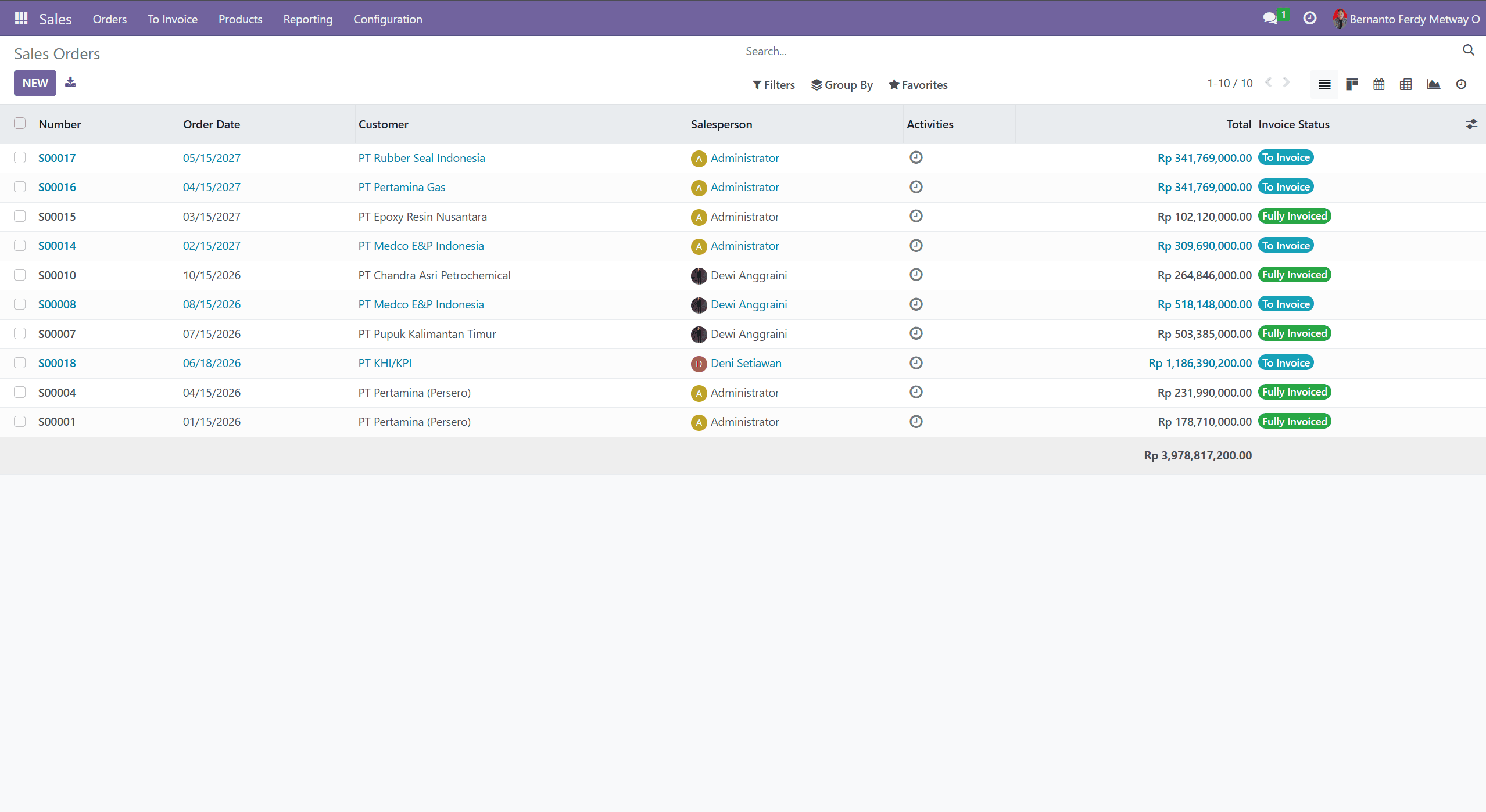Open the Configuration menu
The width and height of the screenshot is (1486, 812).
[x=388, y=19]
